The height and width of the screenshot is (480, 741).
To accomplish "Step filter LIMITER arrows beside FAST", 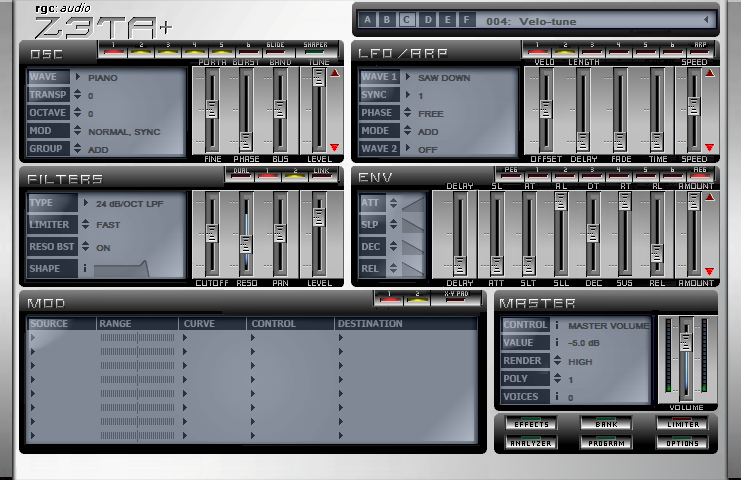I will pyautogui.click(x=86, y=224).
